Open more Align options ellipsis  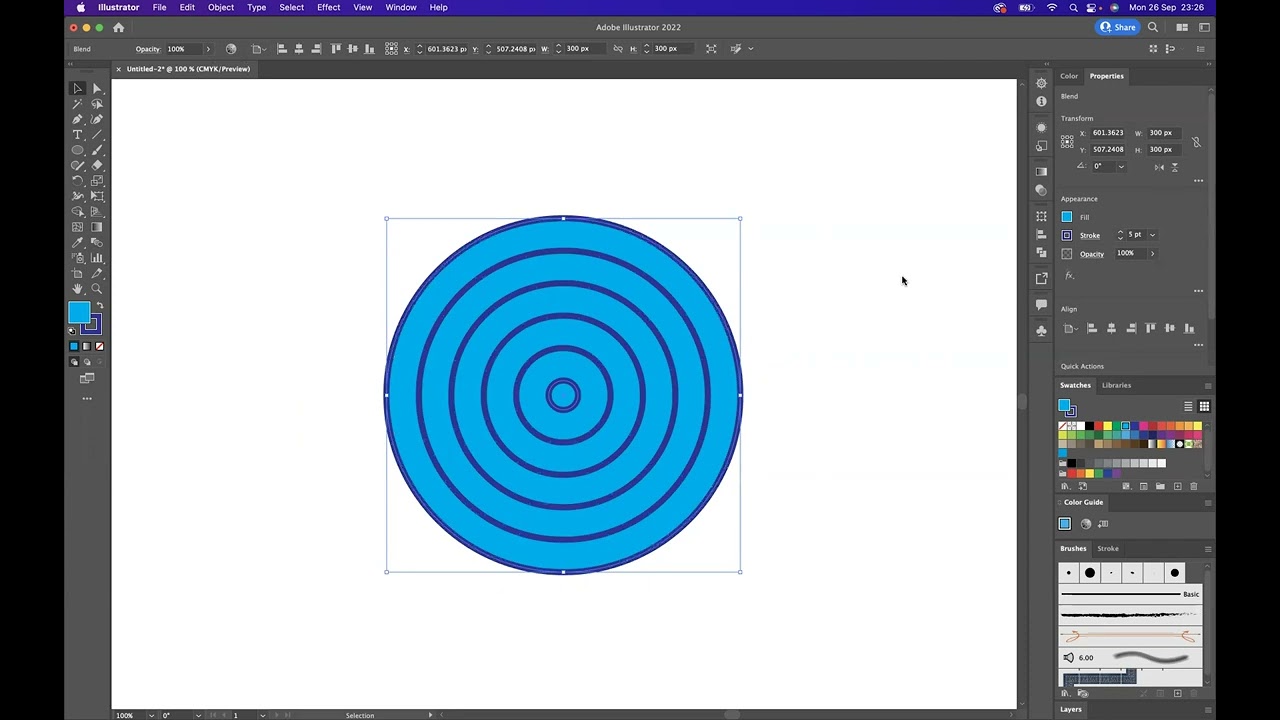(x=1198, y=345)
